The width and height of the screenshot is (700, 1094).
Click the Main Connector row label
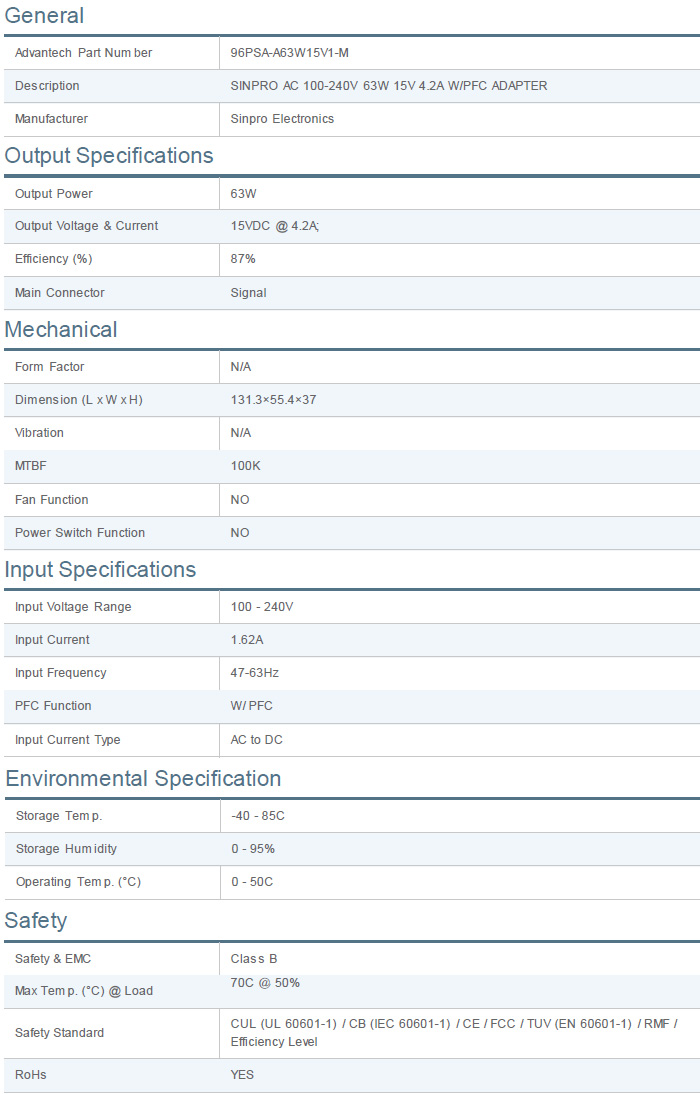point(60,293)
